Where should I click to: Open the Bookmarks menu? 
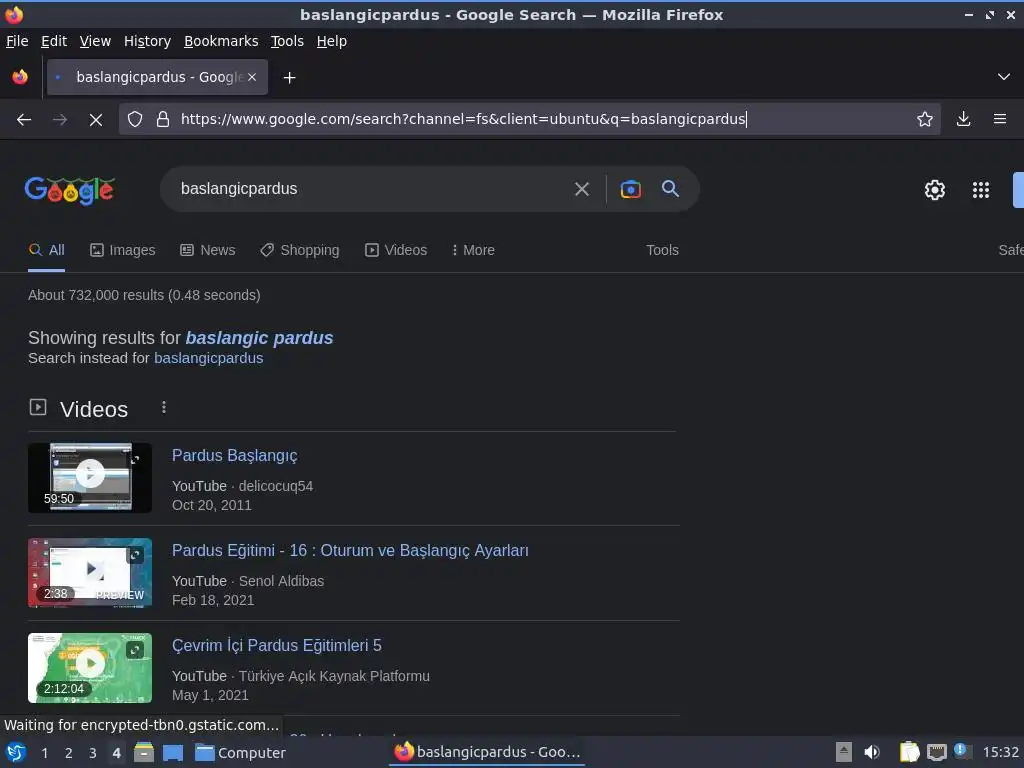pos(221,41)
